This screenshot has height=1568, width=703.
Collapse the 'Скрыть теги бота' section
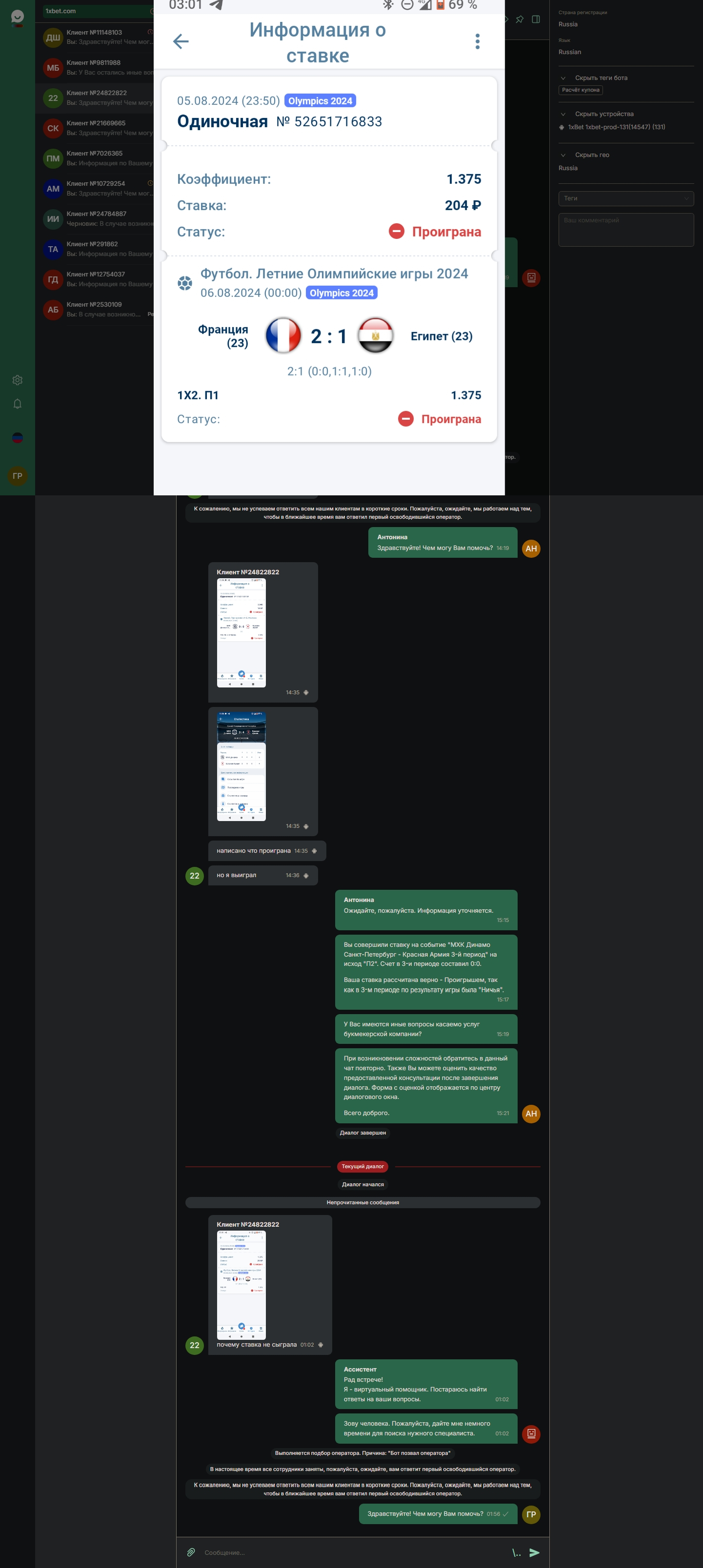pos(594,78)
